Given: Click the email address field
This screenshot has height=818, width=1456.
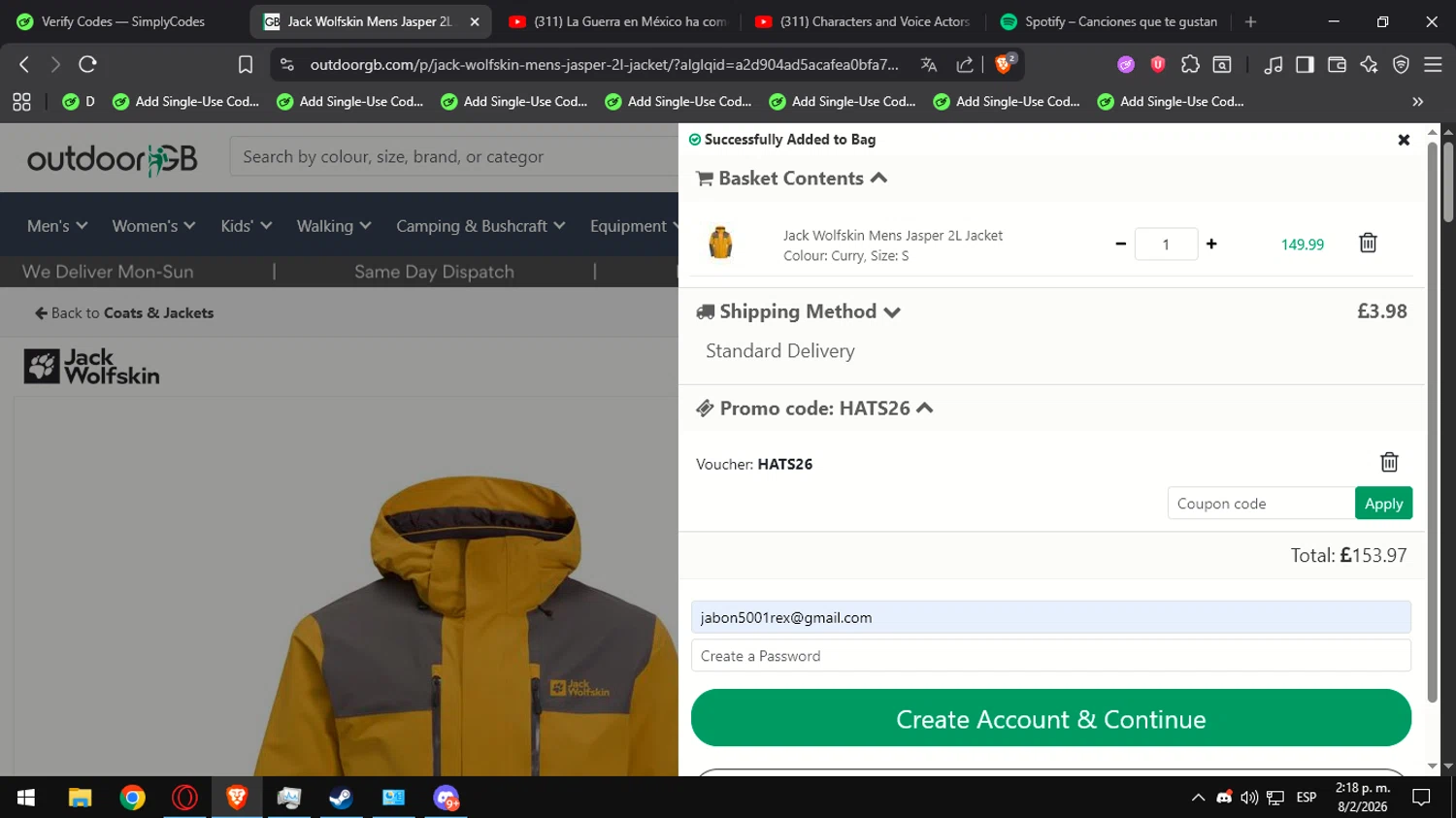Looking at the screenshot, I should coord(1050,617).
